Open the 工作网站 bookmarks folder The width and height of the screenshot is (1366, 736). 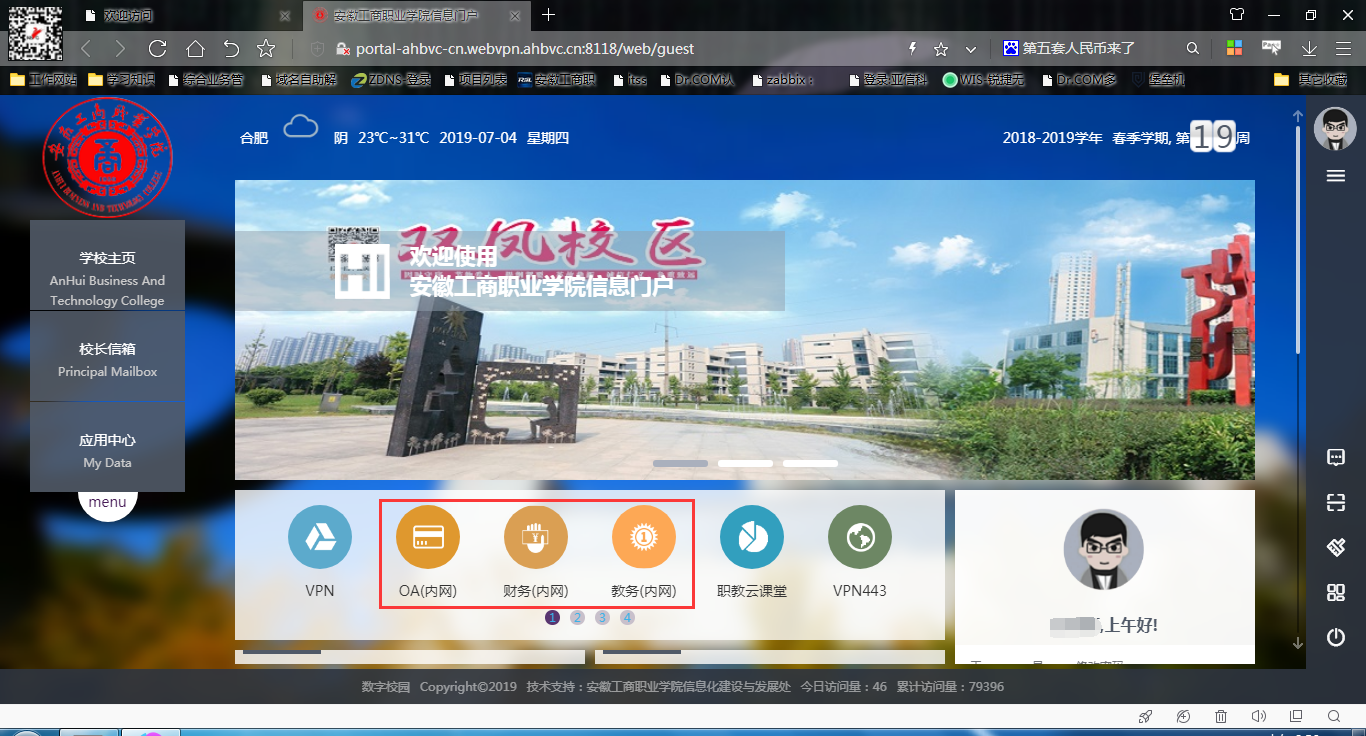(43, 79)
